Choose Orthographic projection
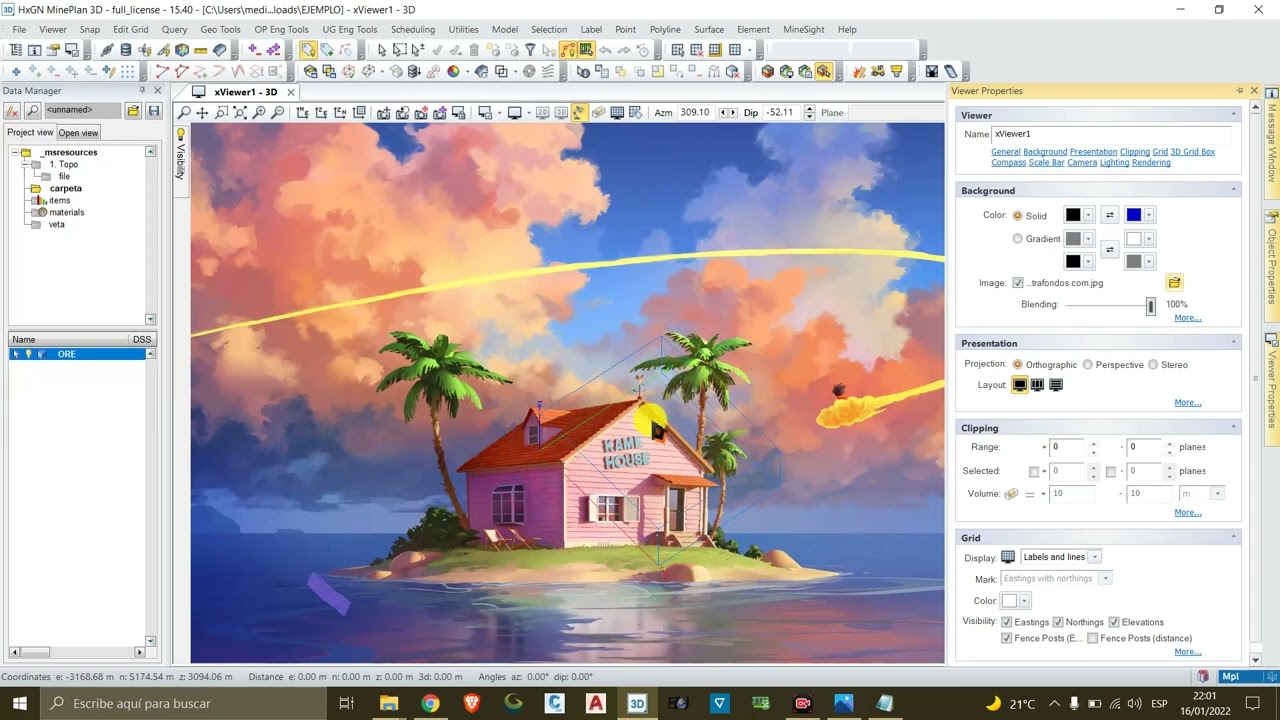The width and height of the screenshot is (1280, 720). [1018, 365]
